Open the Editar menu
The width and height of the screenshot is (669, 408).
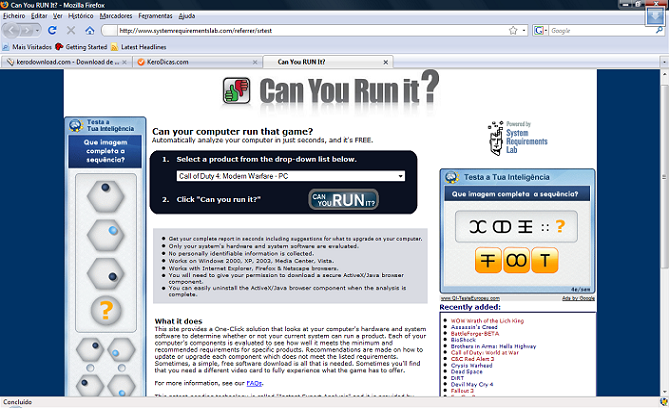tap(39, 16)
